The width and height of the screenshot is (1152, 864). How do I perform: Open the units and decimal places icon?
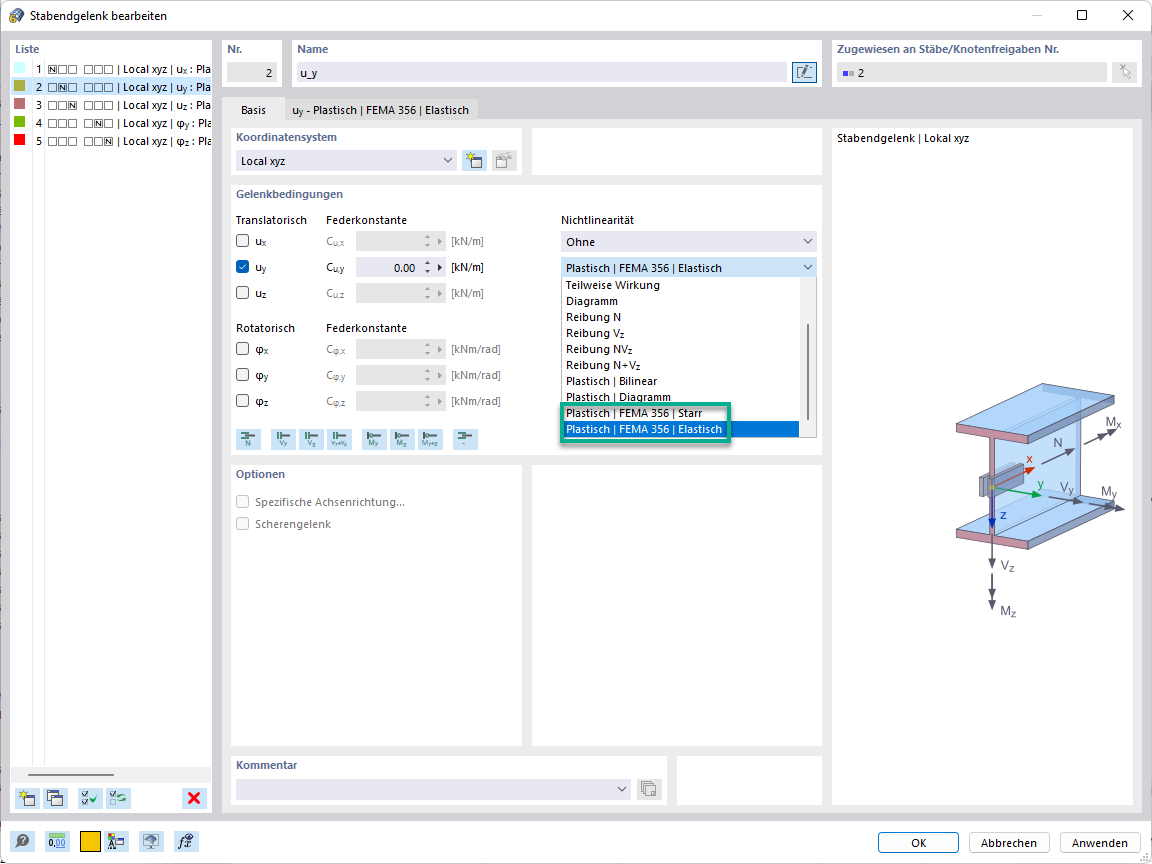[57, 842]
